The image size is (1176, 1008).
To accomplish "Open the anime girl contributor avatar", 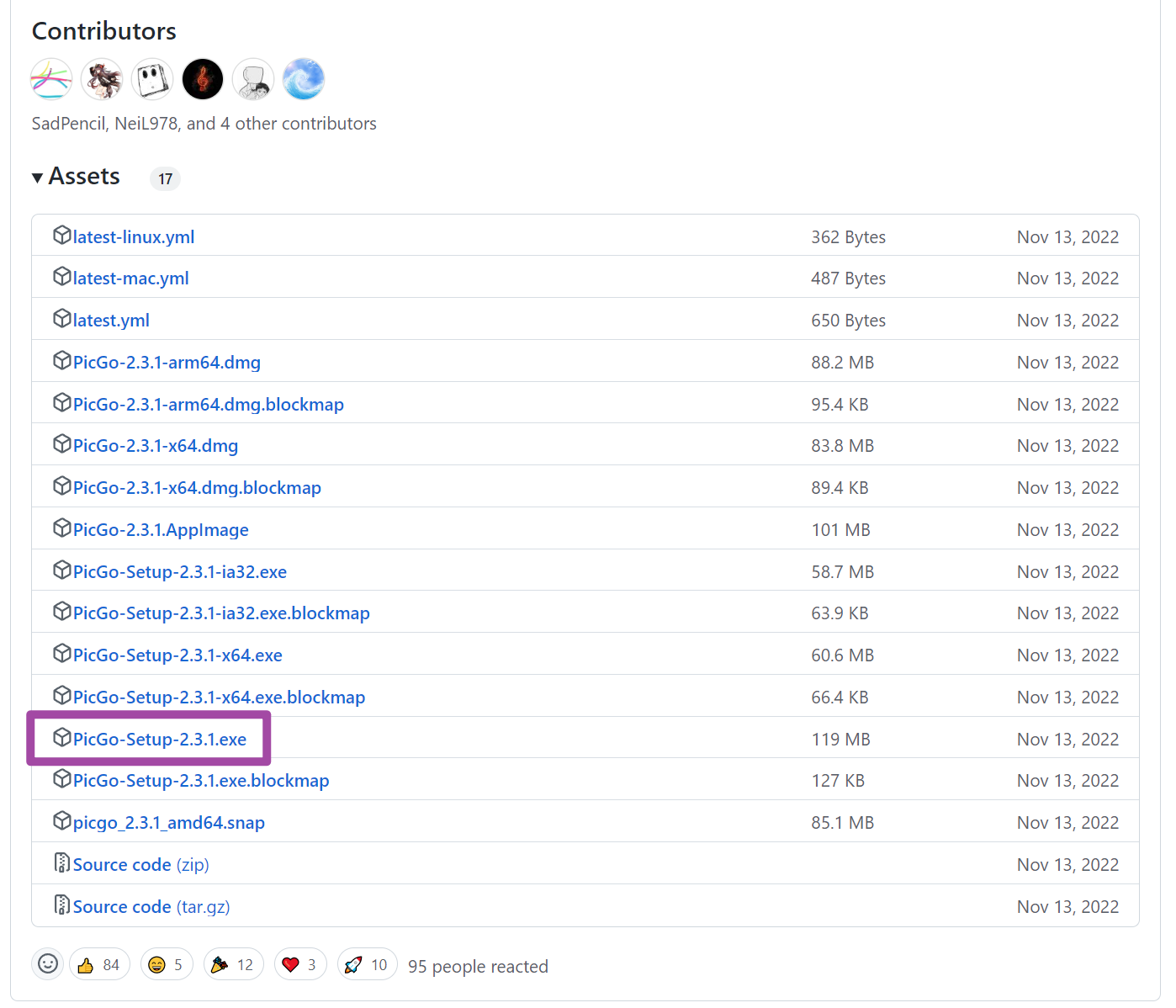I will 102,79.
